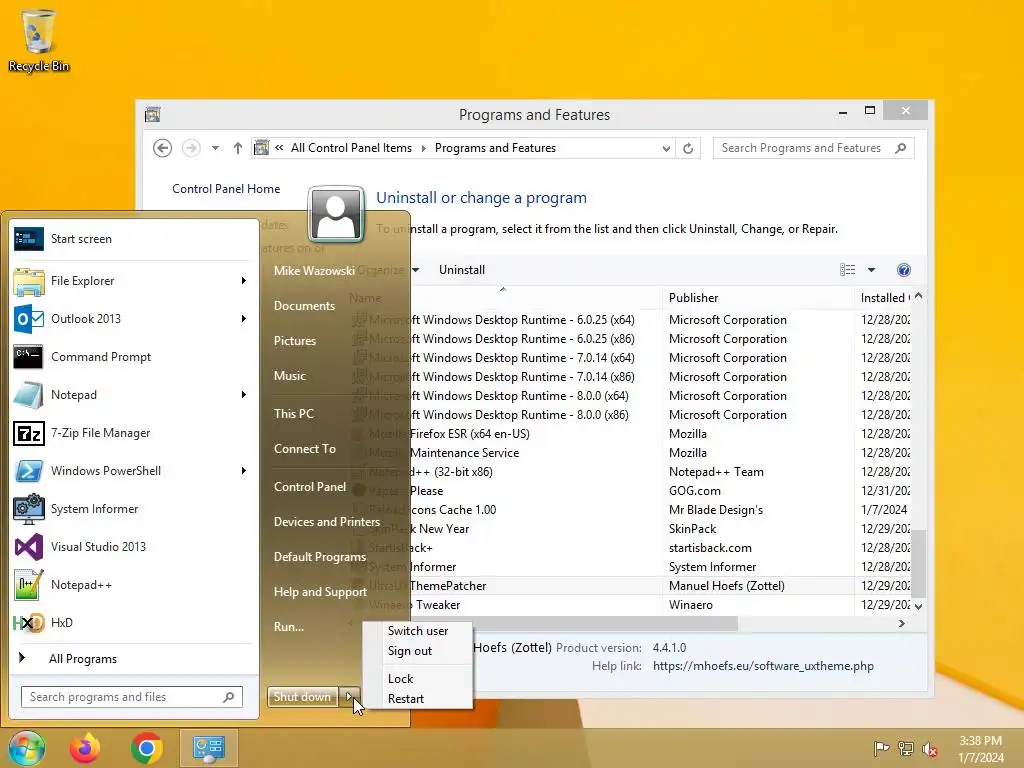The height and width of the screenshot is (768, 1024).
Task: Open the address bar history dropdown
Action: point(665,148)
